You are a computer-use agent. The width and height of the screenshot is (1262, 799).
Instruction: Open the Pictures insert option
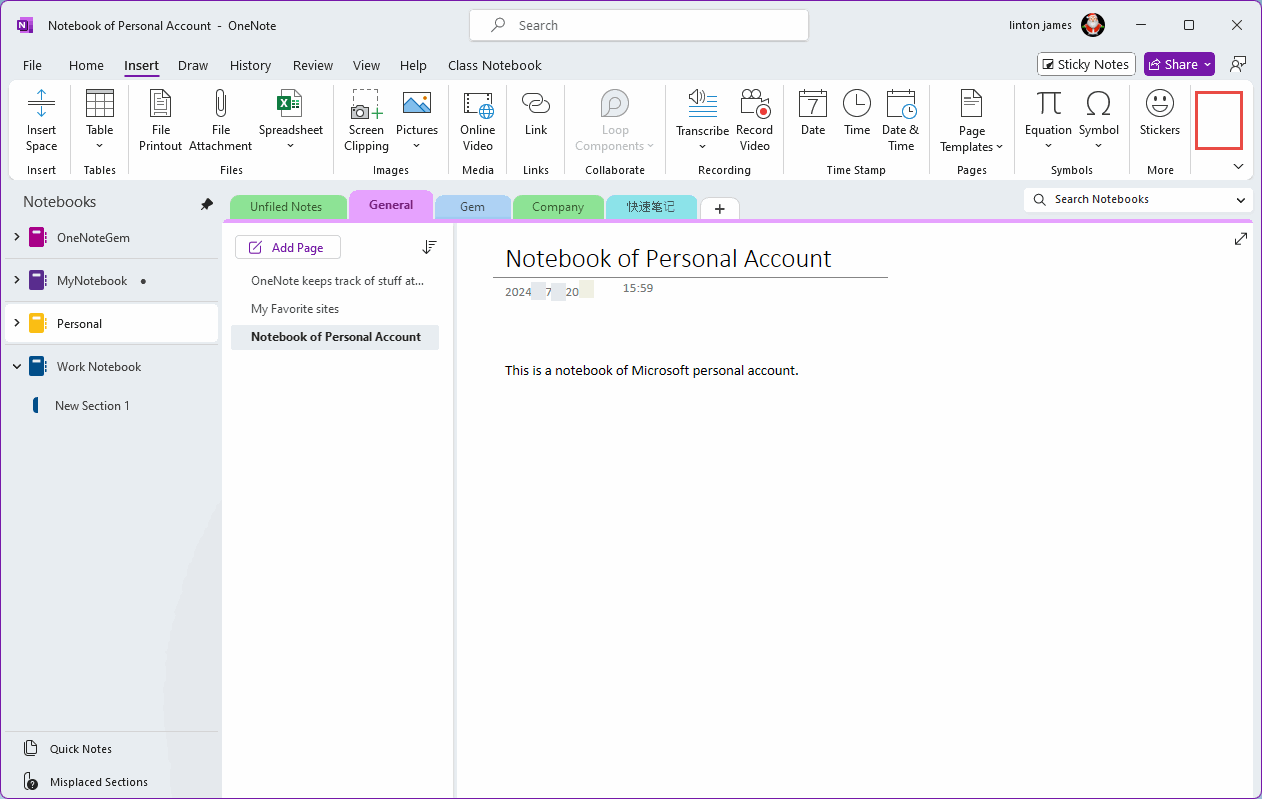point(417,120)
